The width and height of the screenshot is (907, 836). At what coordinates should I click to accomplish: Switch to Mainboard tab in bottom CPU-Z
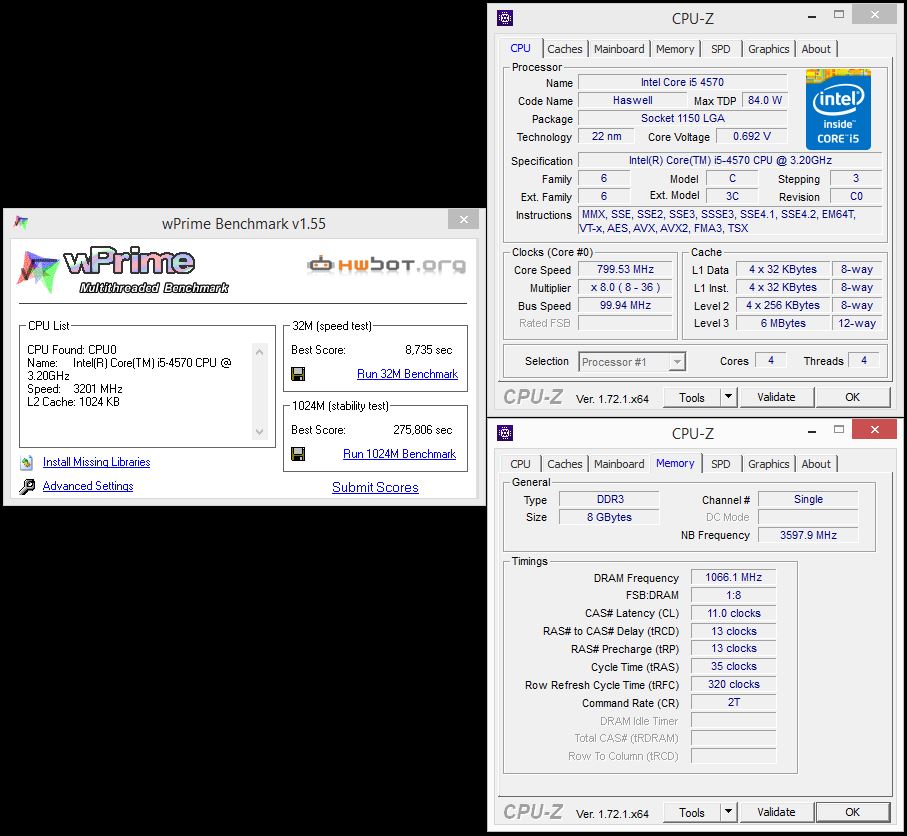point(619,464)
